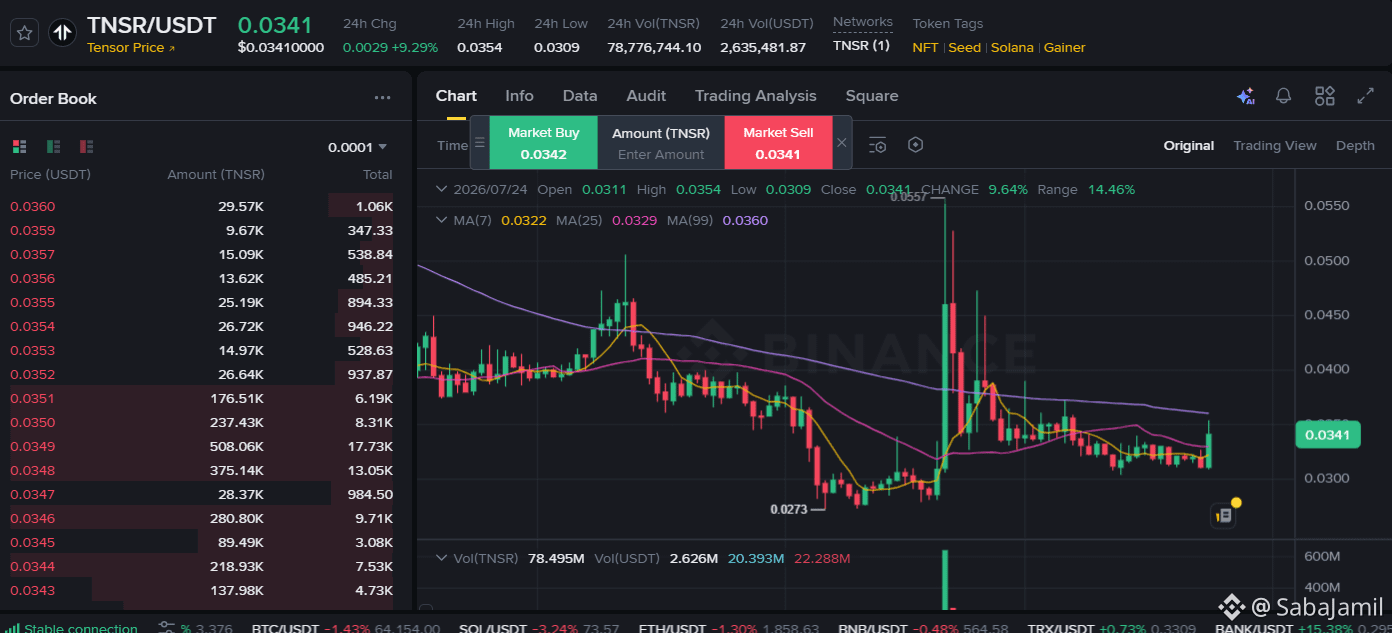1392x633 pixels.
Task: Select the 0.0352 order book price
Action: pos(32,374)
